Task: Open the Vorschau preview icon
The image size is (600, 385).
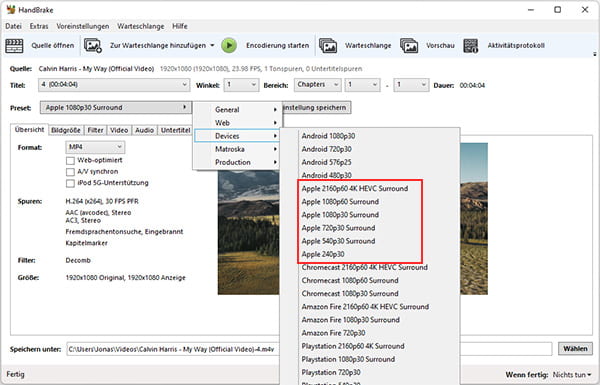Action: tap(409, 46)
